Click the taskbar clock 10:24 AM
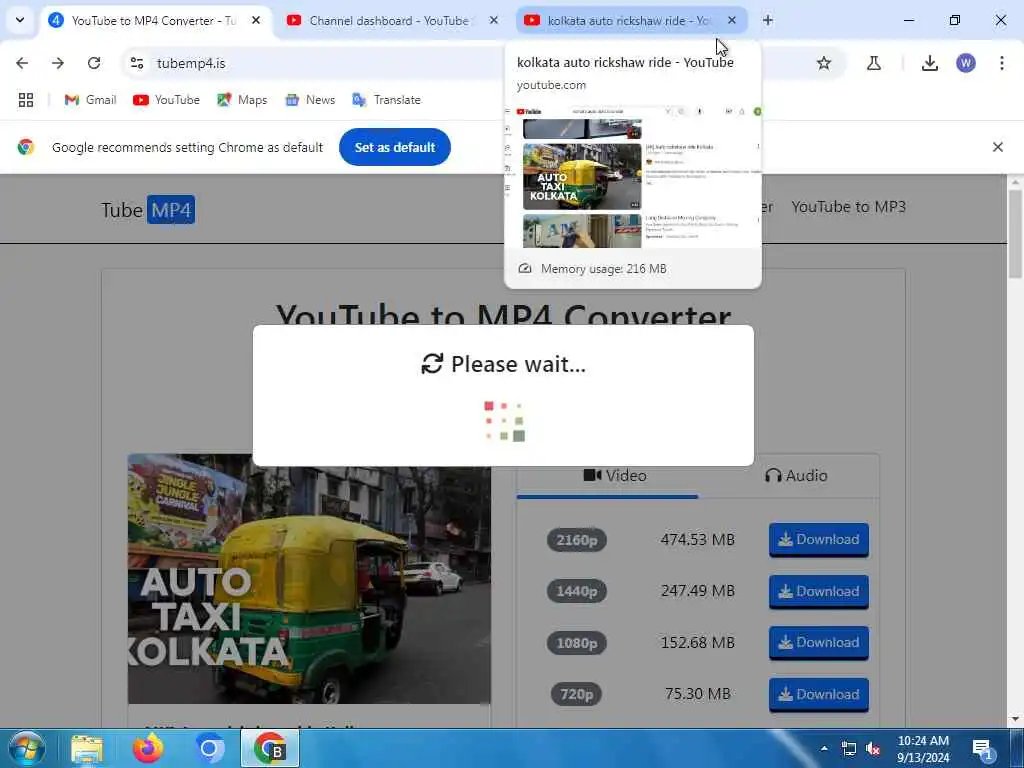This screenshot has height=768, width=1024. click(923, 741)
